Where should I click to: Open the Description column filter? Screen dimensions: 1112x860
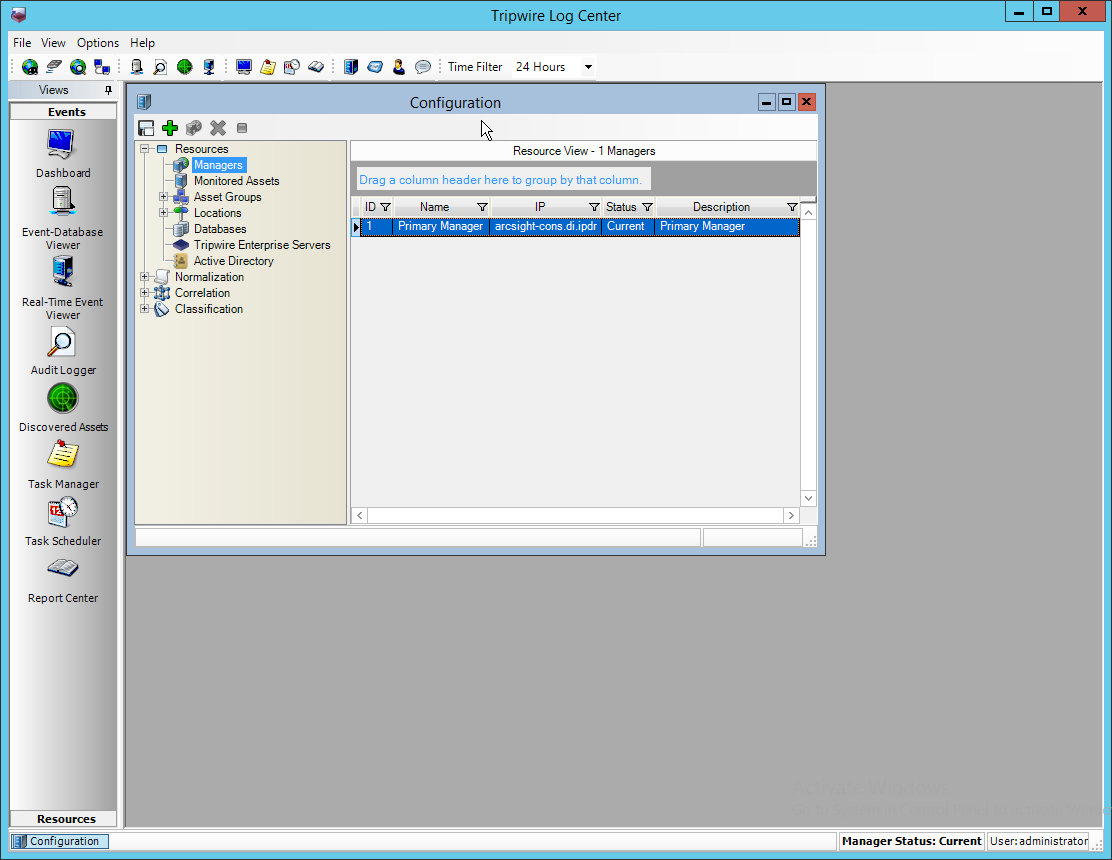[x=792, y=207]
